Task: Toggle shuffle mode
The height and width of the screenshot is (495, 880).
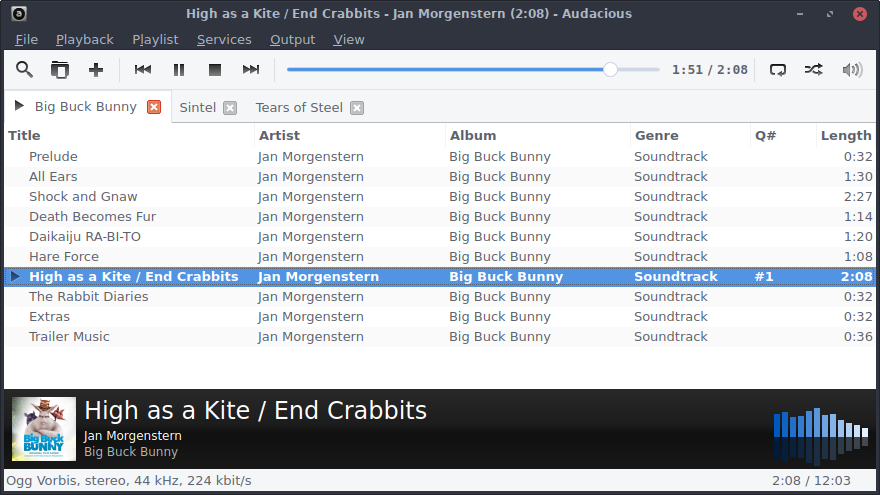Action: (x=814, y=70)
